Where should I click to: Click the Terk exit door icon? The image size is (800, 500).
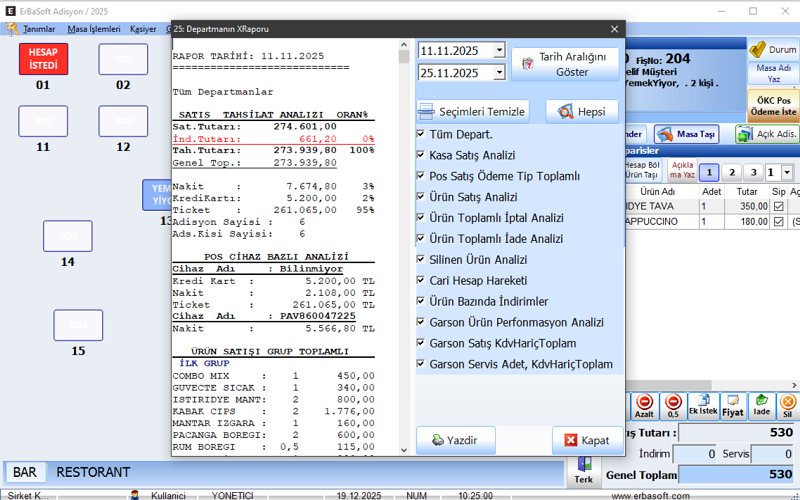(x=583, y=472)
